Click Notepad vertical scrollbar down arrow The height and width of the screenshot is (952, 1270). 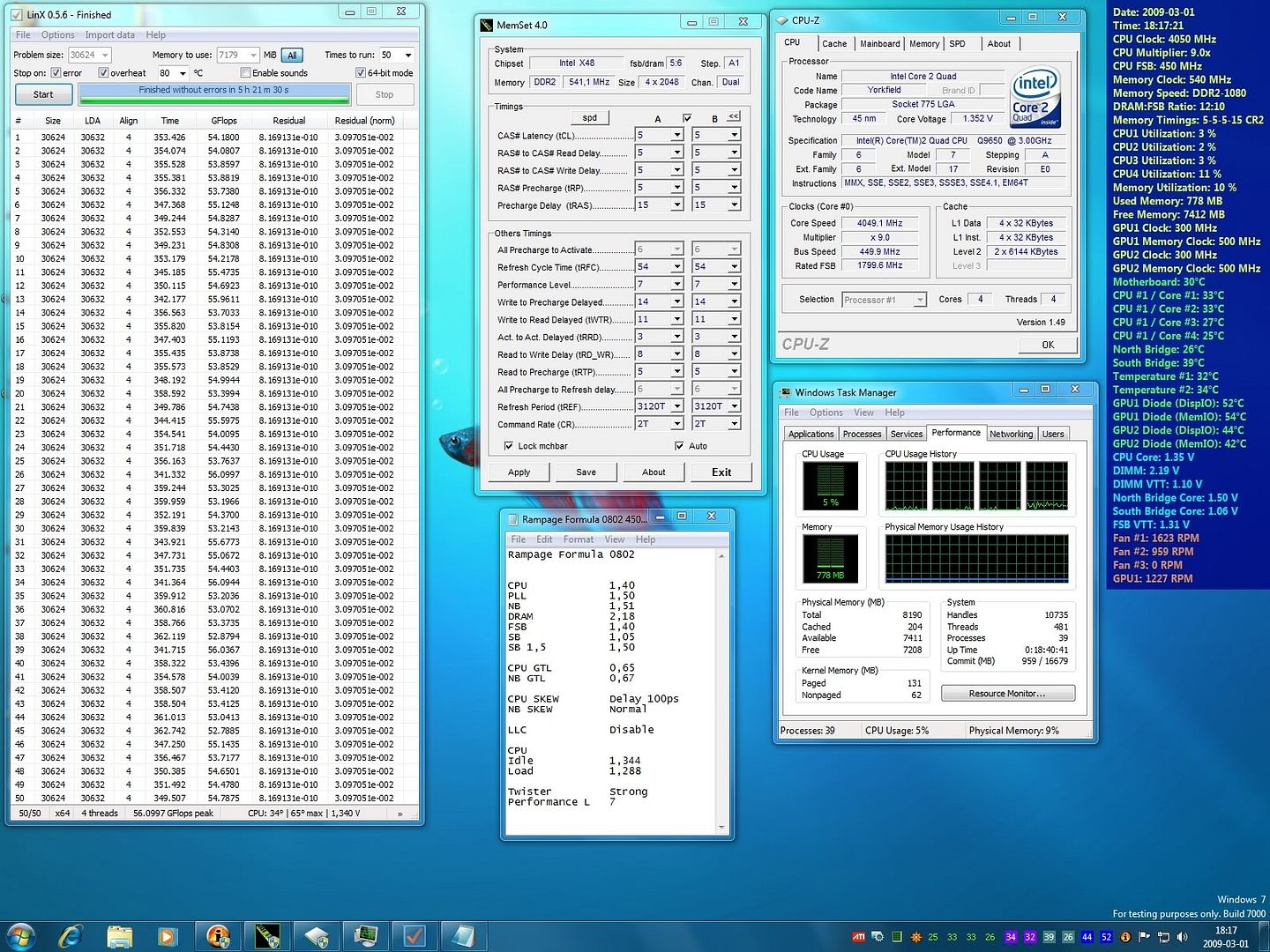click(x=722, y=828)
